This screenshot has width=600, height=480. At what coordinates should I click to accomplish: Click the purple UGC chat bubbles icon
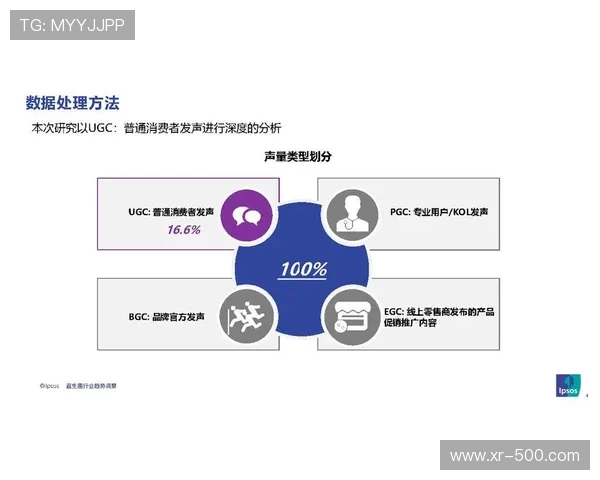pyautogui.click(x=246, y=216)
